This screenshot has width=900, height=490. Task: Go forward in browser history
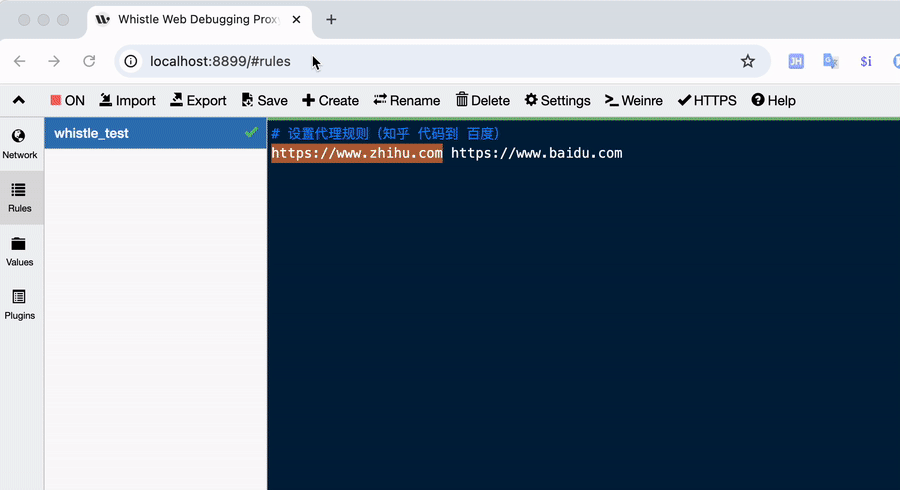pyautogui.click(x=54, y=61)
